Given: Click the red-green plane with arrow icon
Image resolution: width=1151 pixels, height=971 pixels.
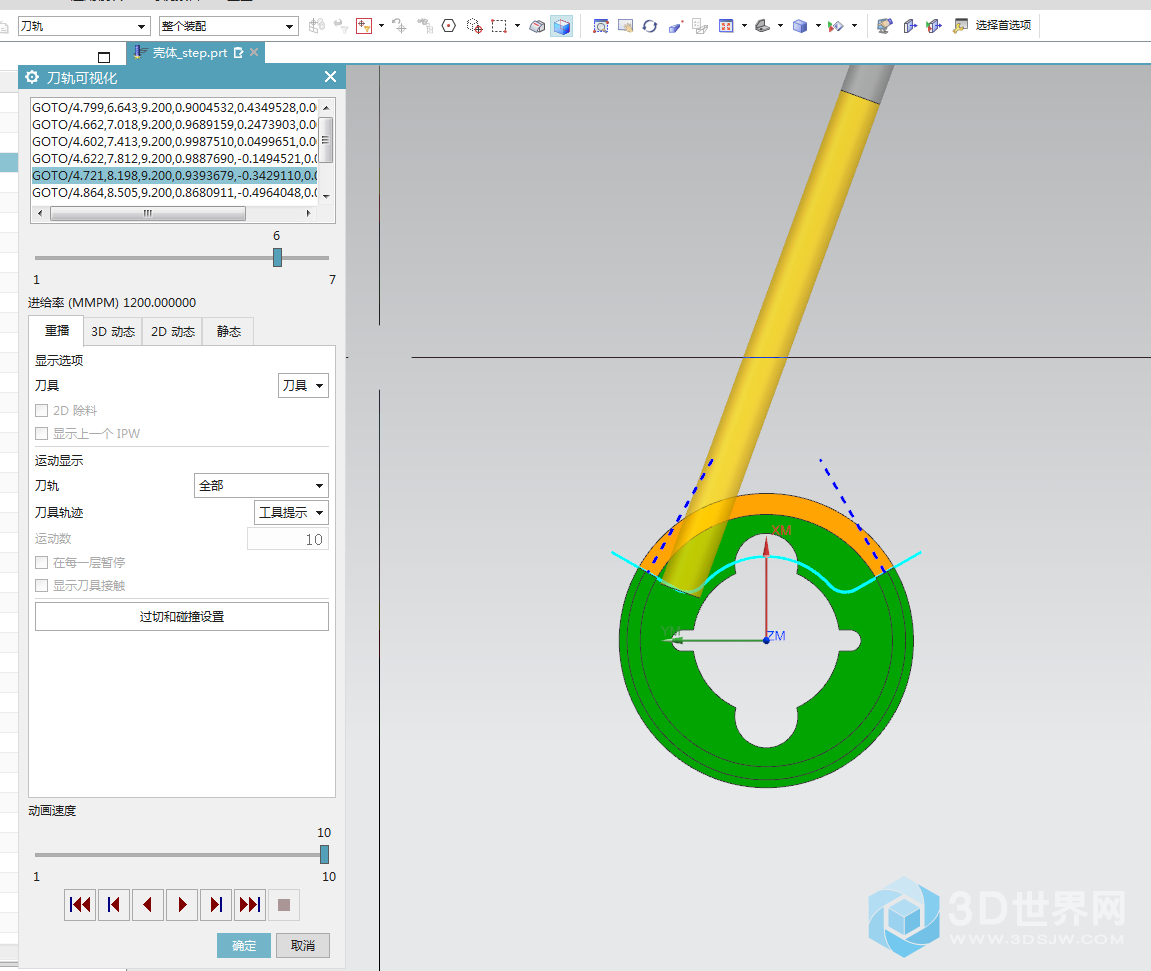Looking at the screenshot, I should click(x=934, y=26).
